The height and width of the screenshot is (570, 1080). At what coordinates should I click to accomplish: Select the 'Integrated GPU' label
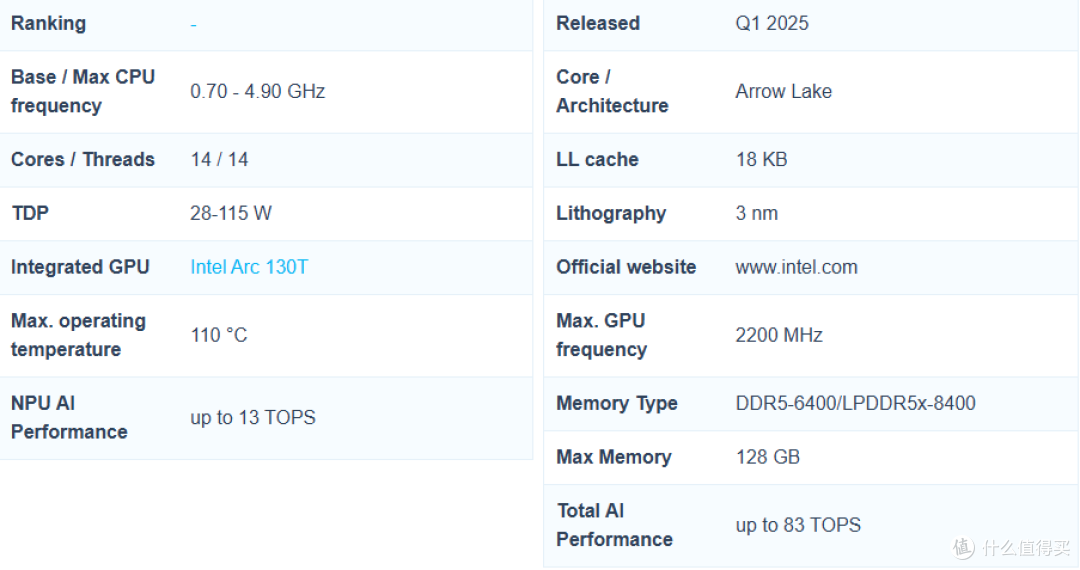pos(80,267)
